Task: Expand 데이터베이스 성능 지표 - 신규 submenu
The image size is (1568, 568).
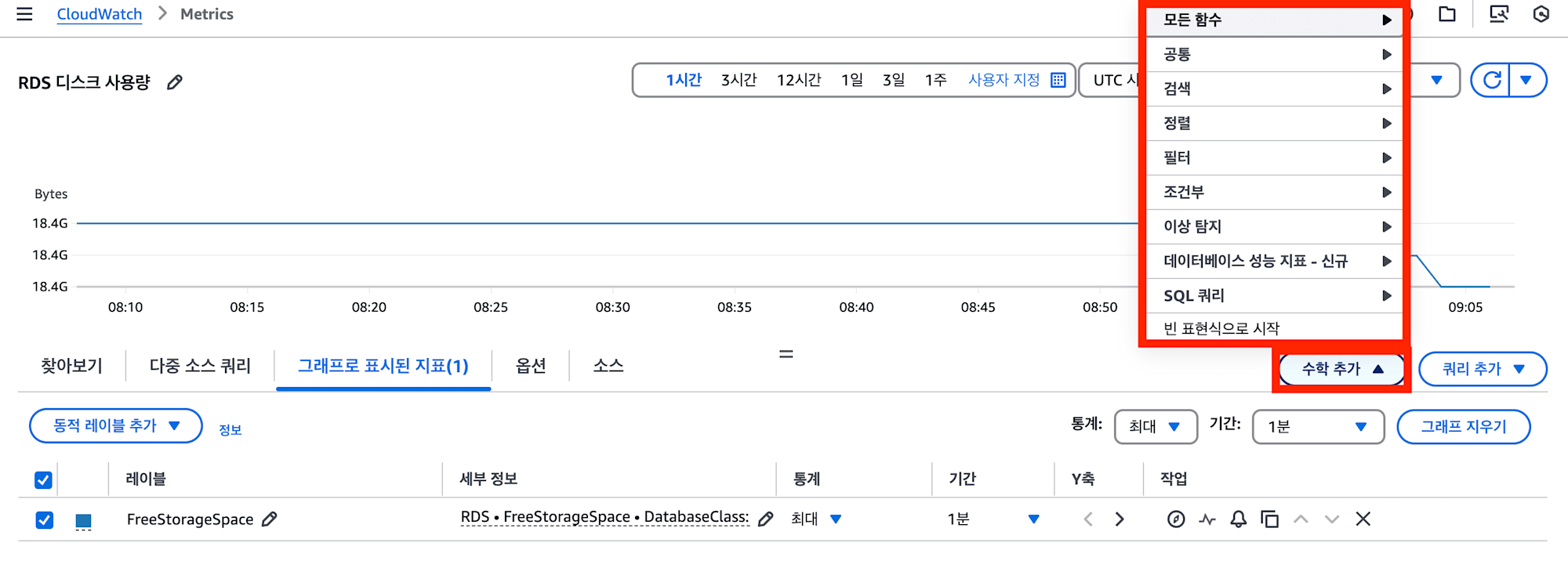Action: pos(1274,261)
